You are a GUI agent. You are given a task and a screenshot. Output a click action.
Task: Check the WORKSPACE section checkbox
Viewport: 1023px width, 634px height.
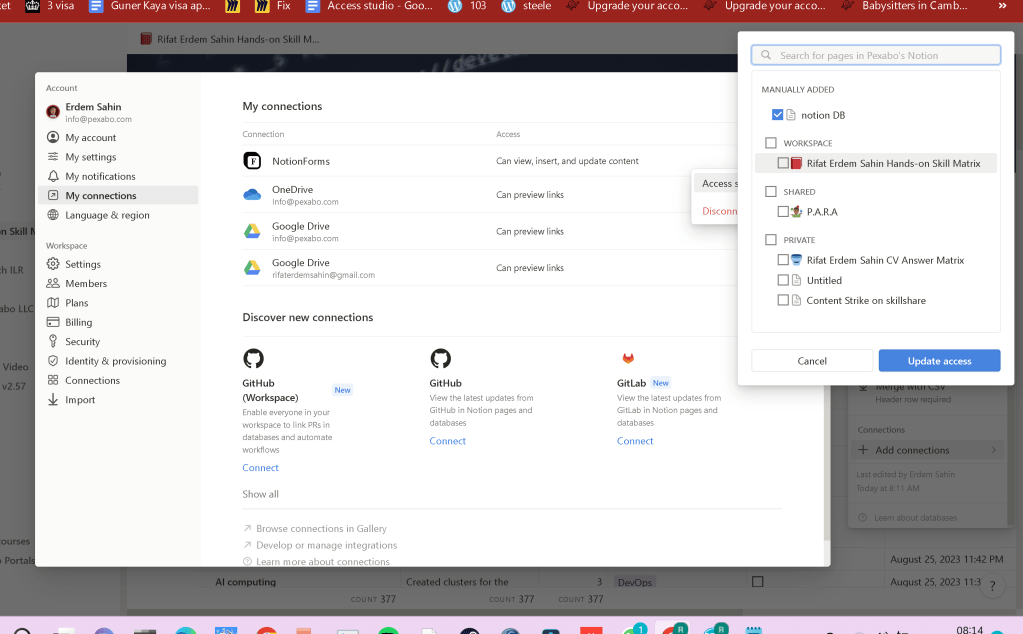(x=771, y=143)
